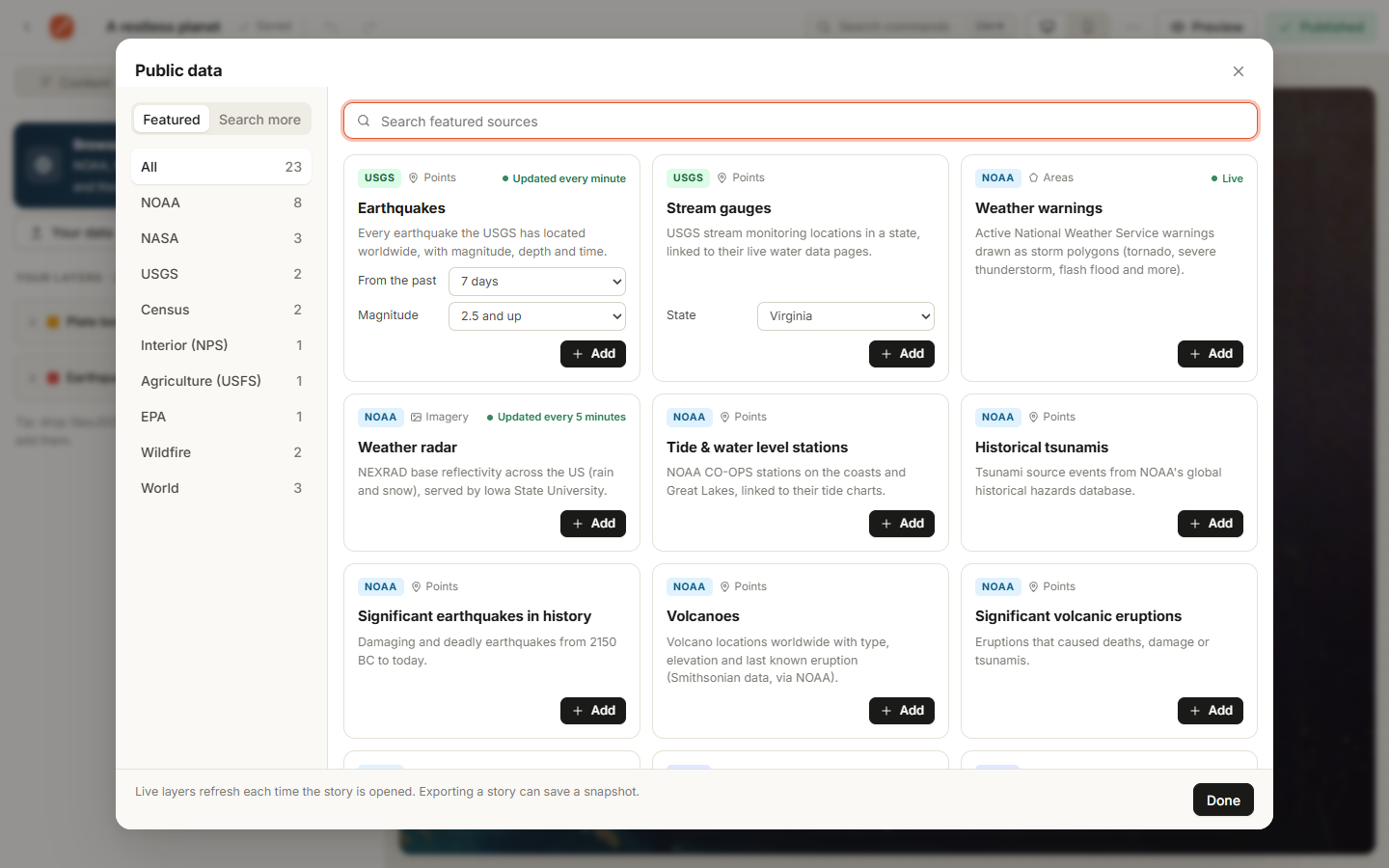Add Tide & water level stations
The image size is (1389, 868).
point(902,524)
